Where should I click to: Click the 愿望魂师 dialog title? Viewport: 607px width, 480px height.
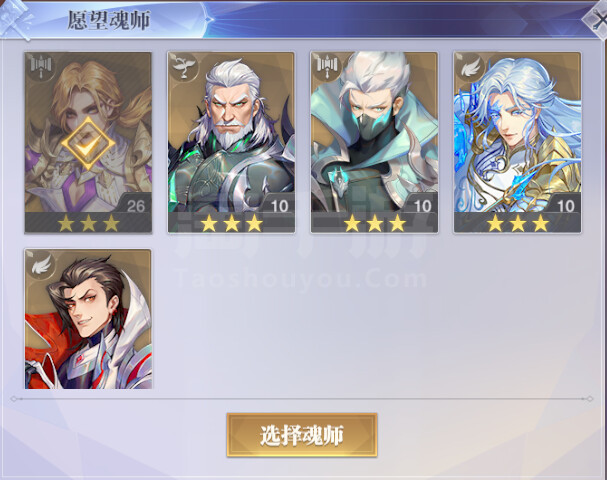tap(109, 20)
